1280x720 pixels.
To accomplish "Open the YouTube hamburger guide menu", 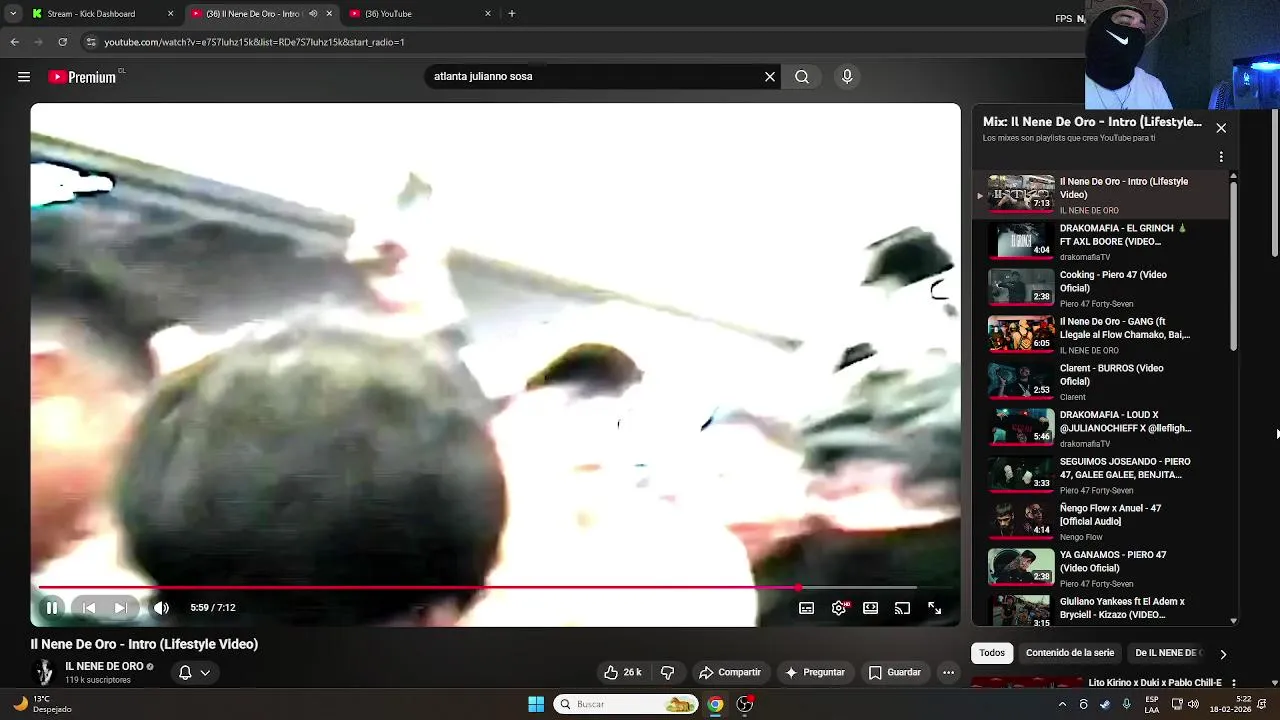I will point(24,77).
